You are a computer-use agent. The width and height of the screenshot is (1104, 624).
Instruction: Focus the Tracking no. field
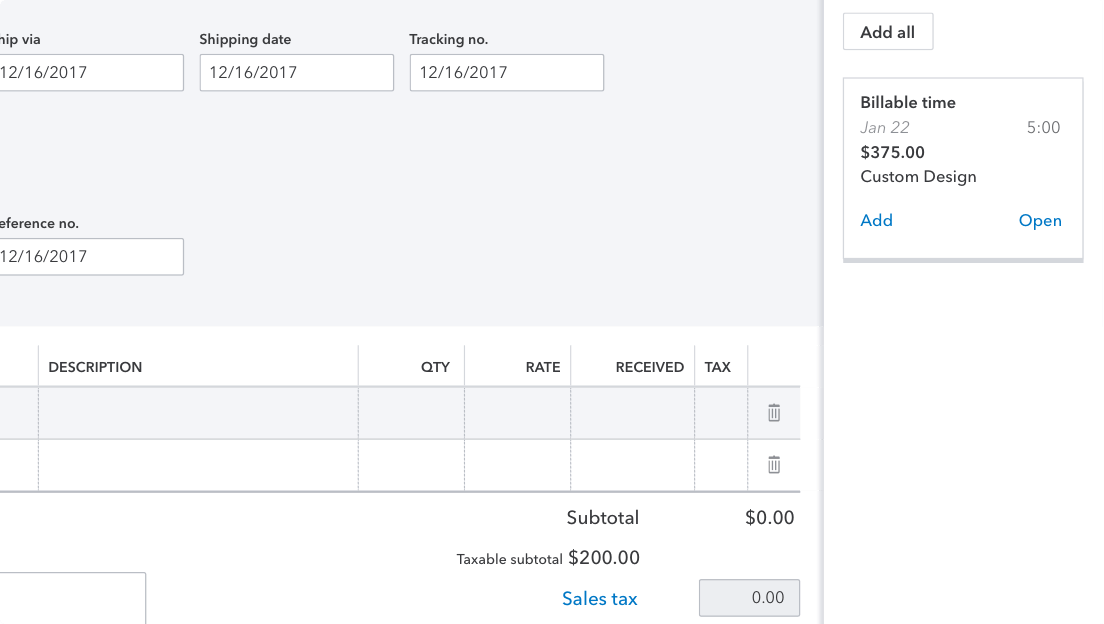pyautogui.click(x=507, y=73)
